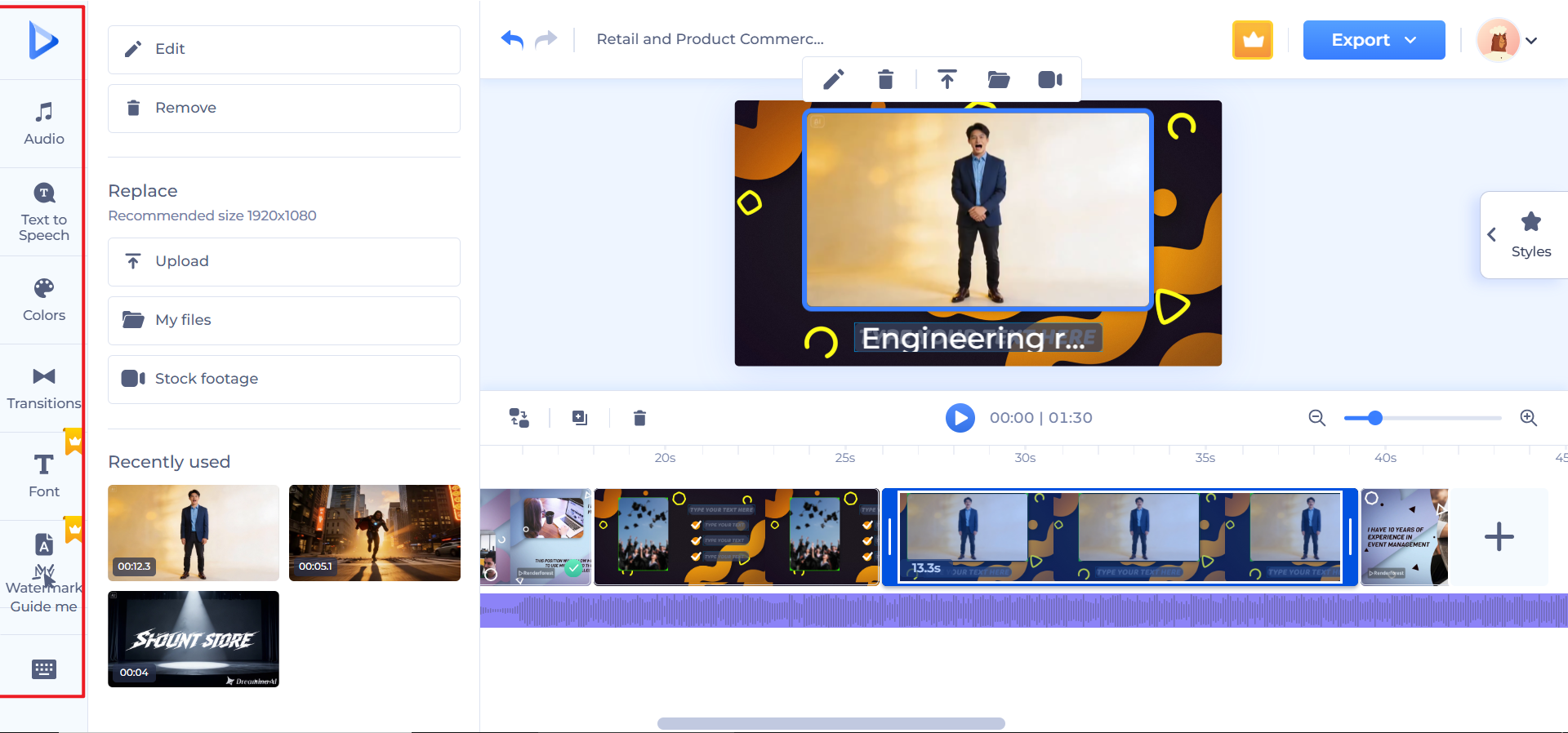This screenshot has height=733, width=1568.
Task: Expand the account menu chevron
Action: [x=1531, y=40]
